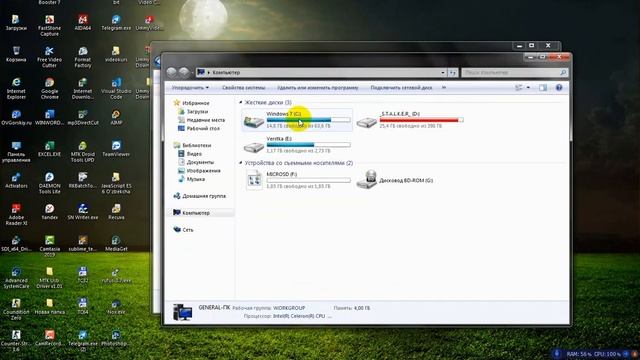Launch Free Video Cutter shortcut
Screen dimensions: 640x360
(49, 57)
